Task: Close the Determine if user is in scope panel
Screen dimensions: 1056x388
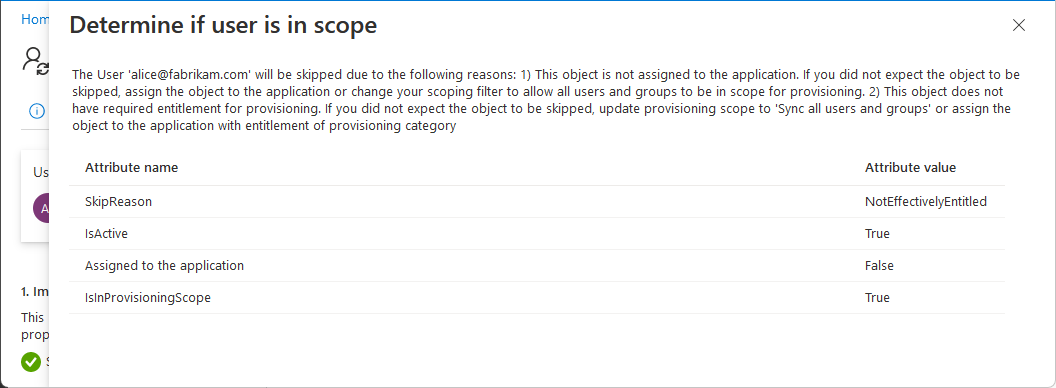Action: click(x=1018, y=26)
